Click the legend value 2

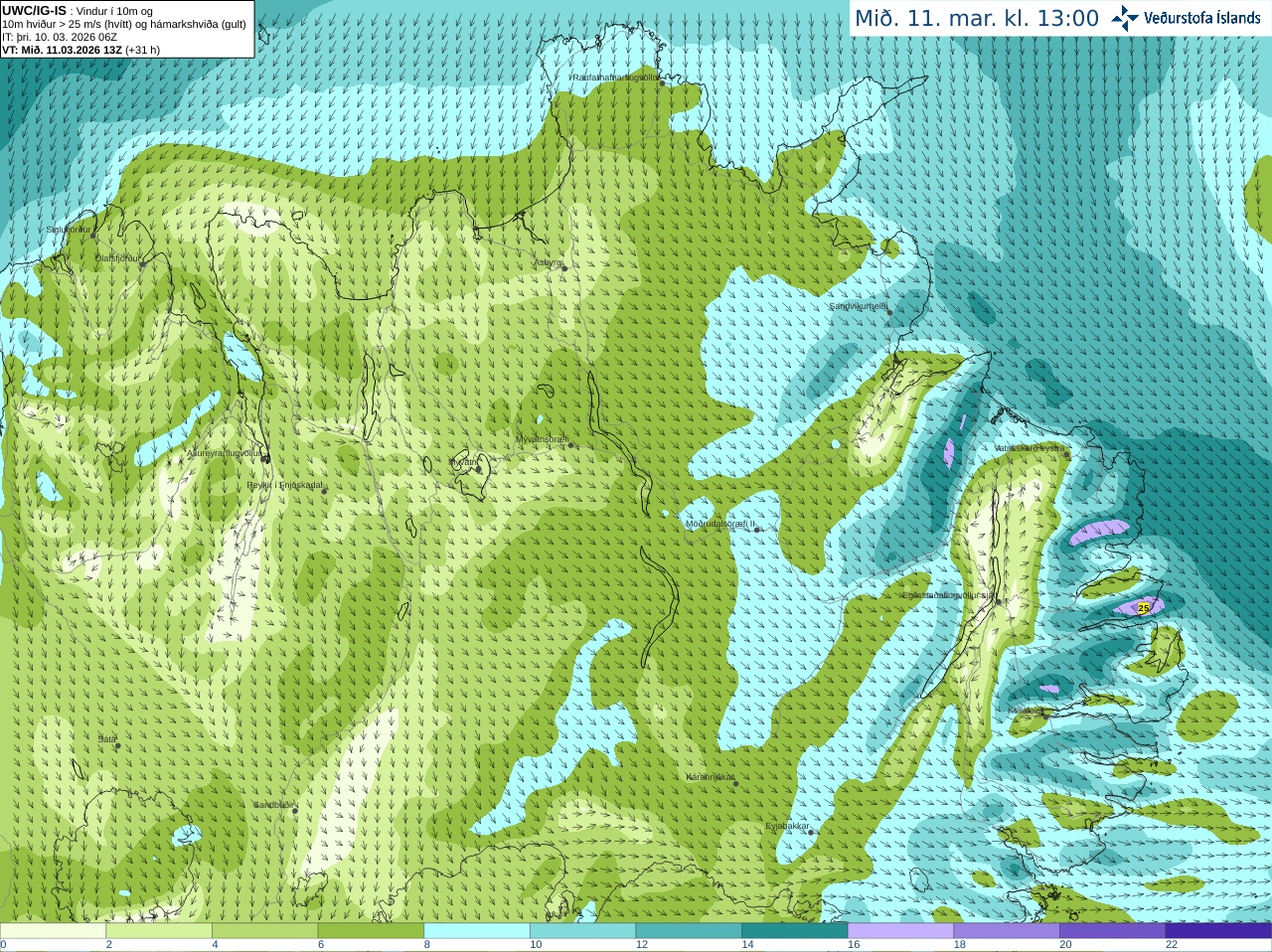108,945
